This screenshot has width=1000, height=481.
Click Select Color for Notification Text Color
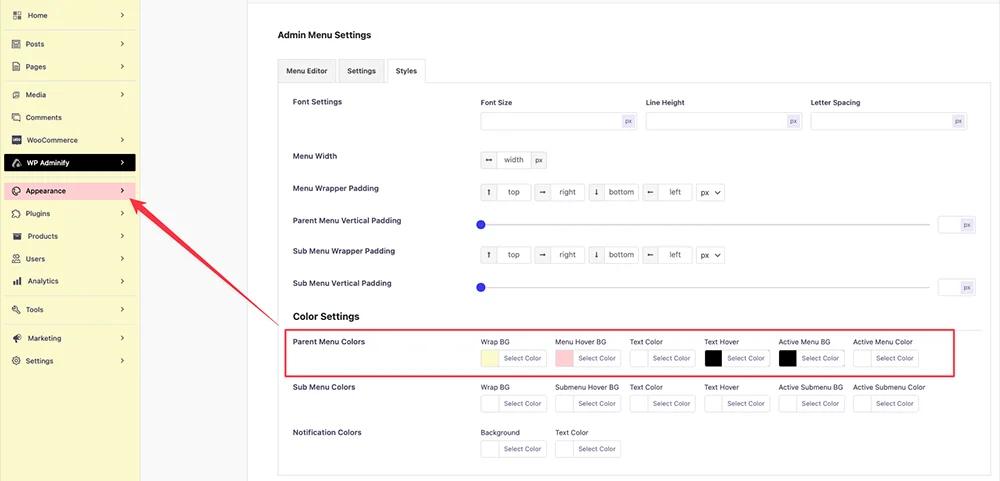tap(596, 449)
